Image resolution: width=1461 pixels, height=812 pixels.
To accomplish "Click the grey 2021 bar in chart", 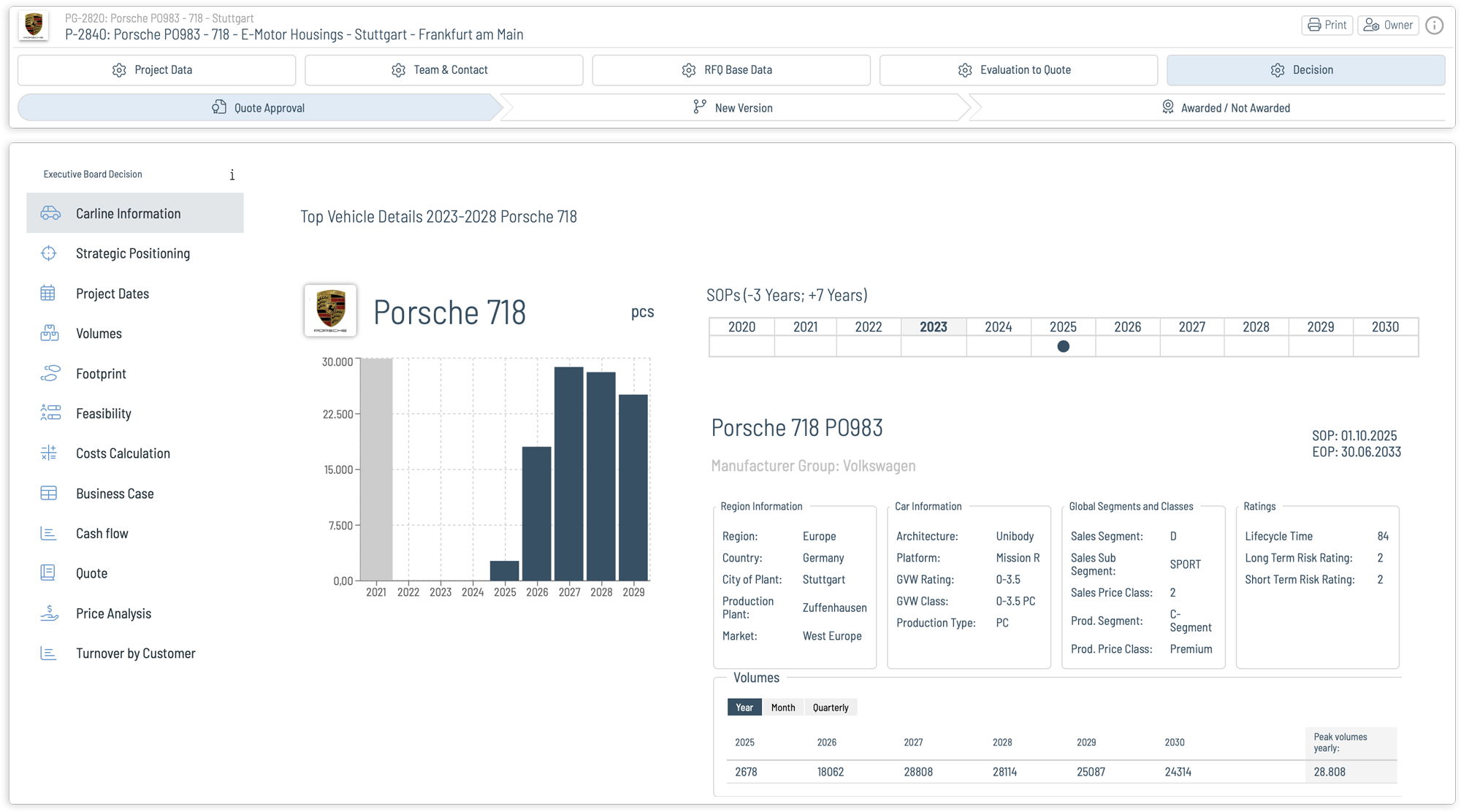I will (376, 470).
